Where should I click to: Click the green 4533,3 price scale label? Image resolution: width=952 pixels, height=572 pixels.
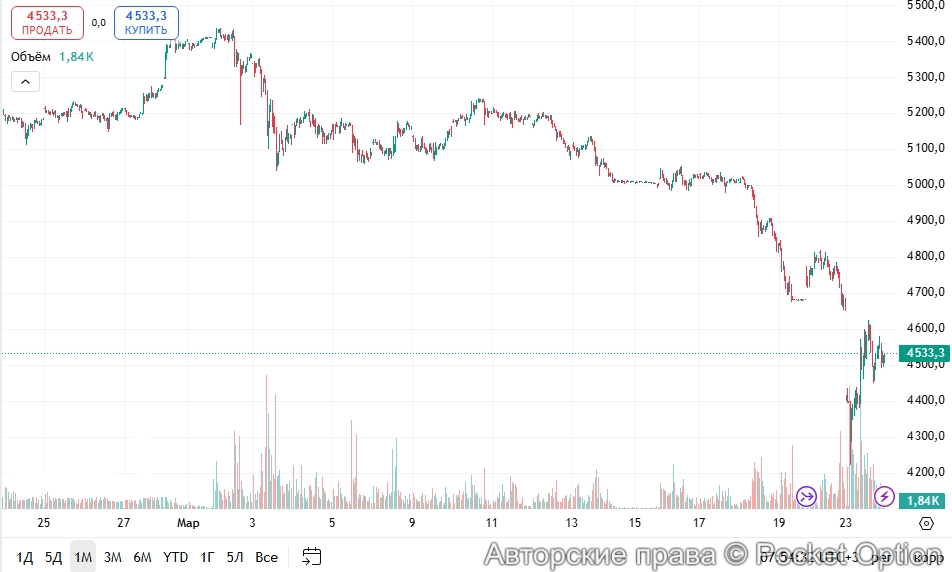(x=922, y=353)
